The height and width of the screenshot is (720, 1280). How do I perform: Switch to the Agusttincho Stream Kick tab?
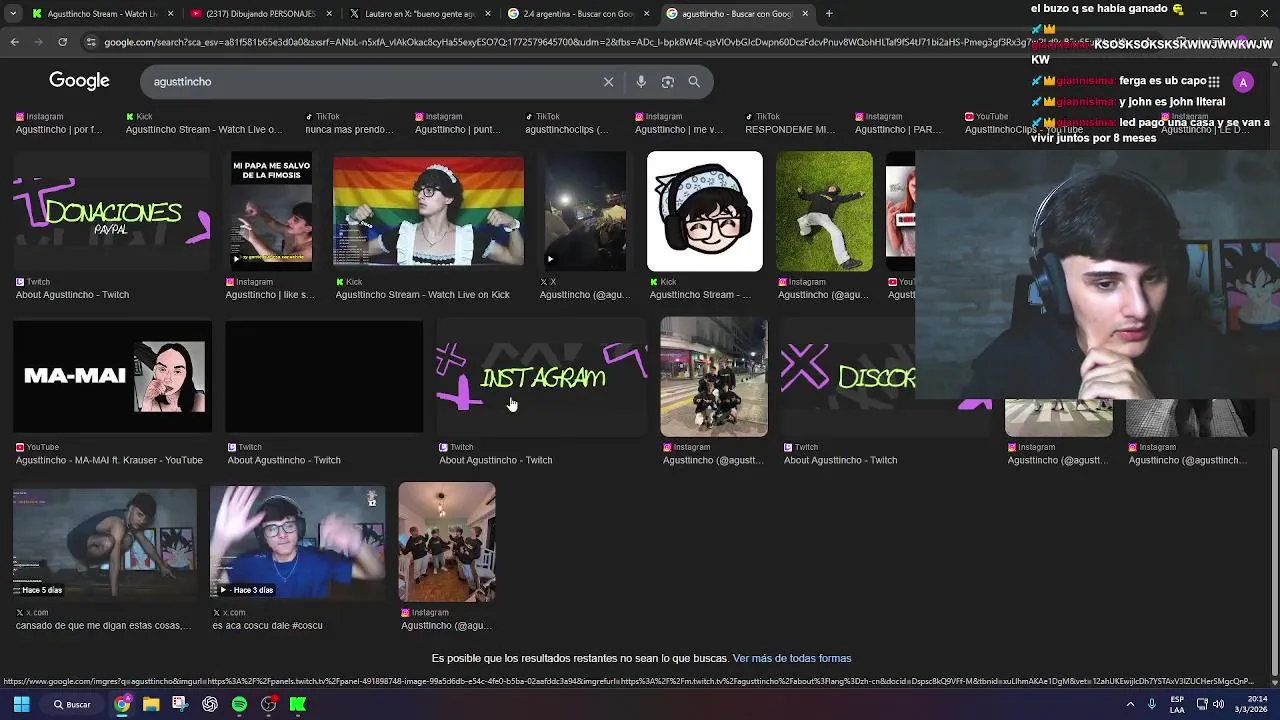102,14
